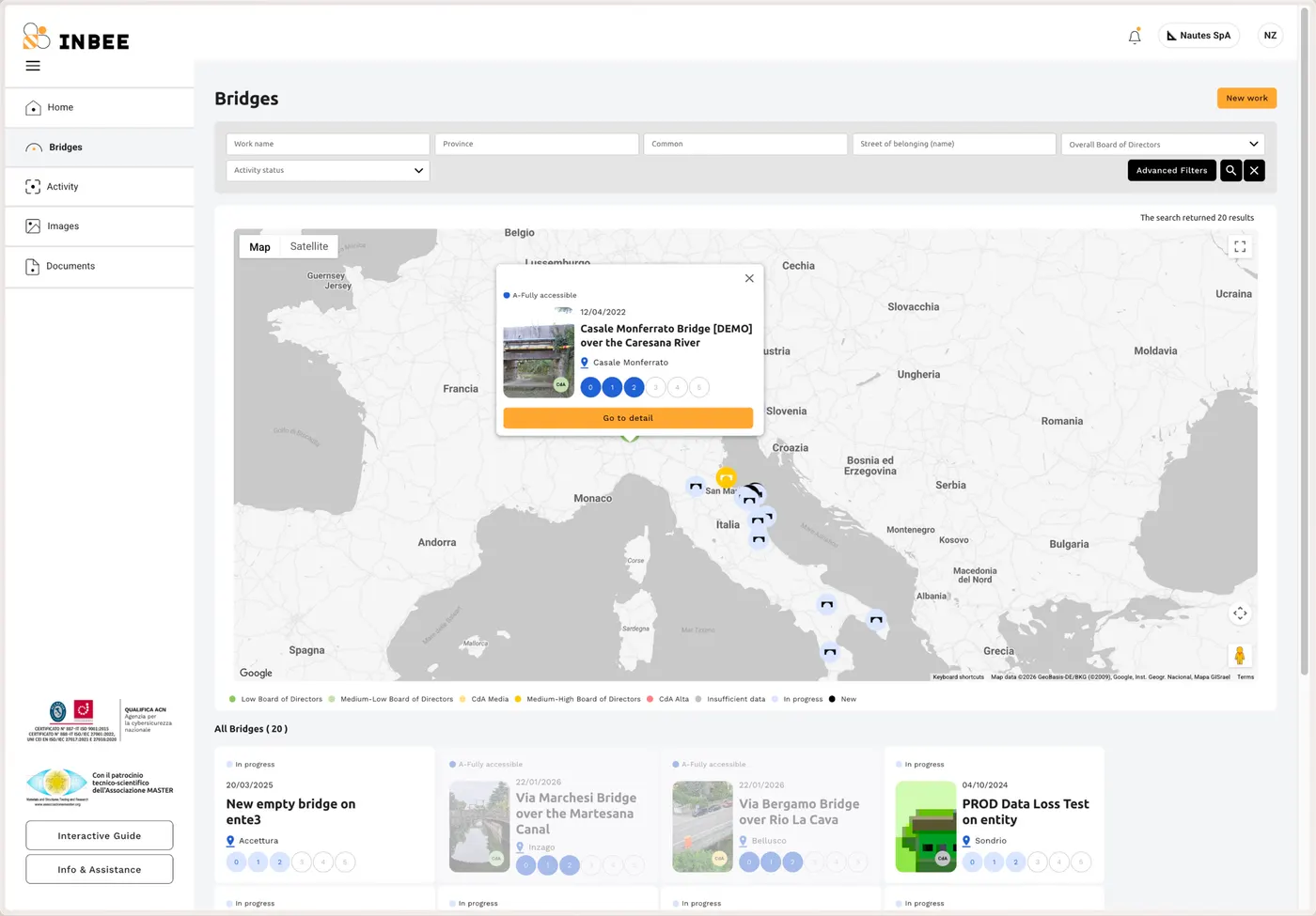Toggle map fullscreen view
This screenshot has width=1316, height=916.
pyautogui.click(x=1240, y=246)
